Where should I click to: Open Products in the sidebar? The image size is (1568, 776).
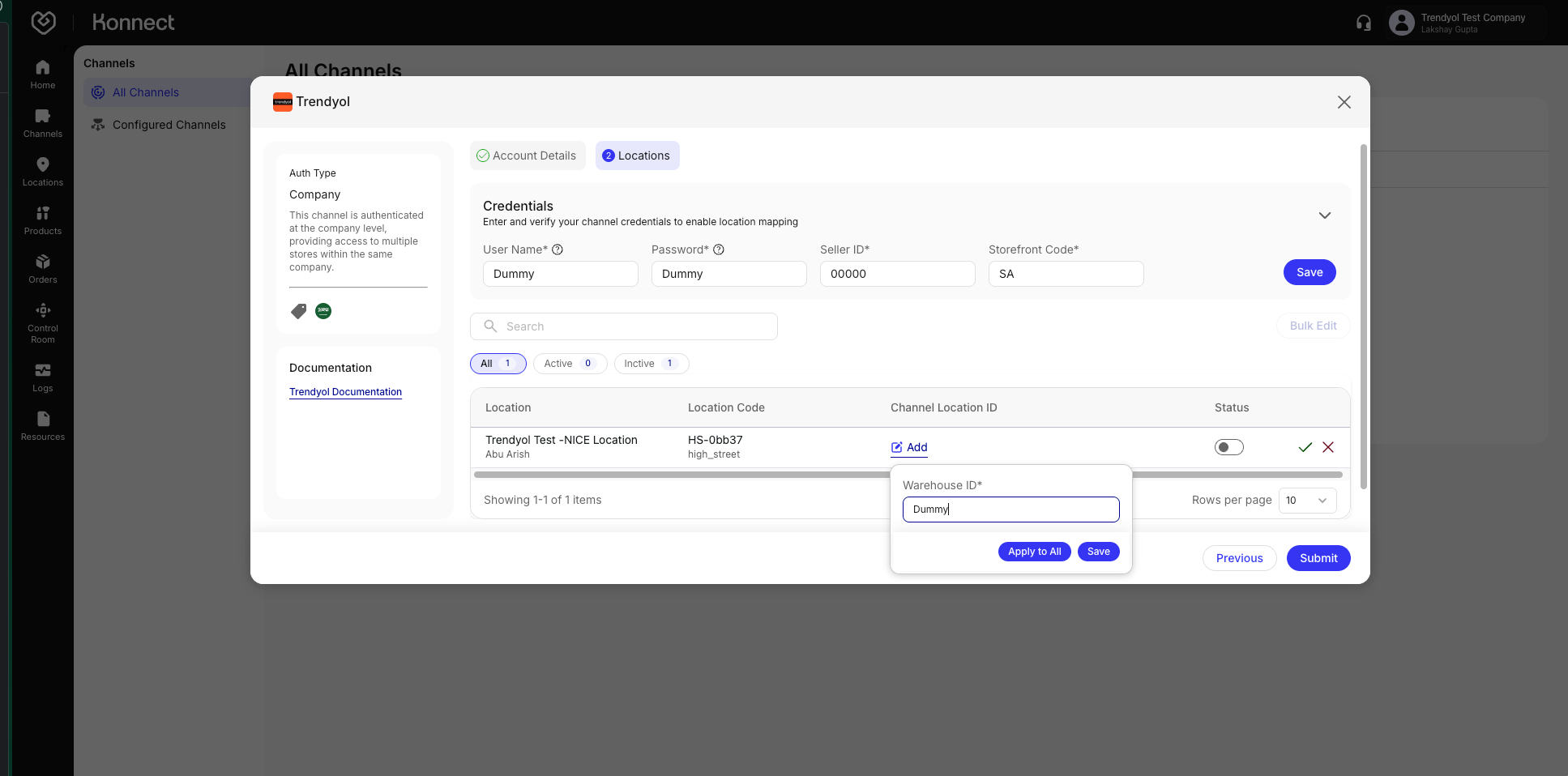[43, 220]
